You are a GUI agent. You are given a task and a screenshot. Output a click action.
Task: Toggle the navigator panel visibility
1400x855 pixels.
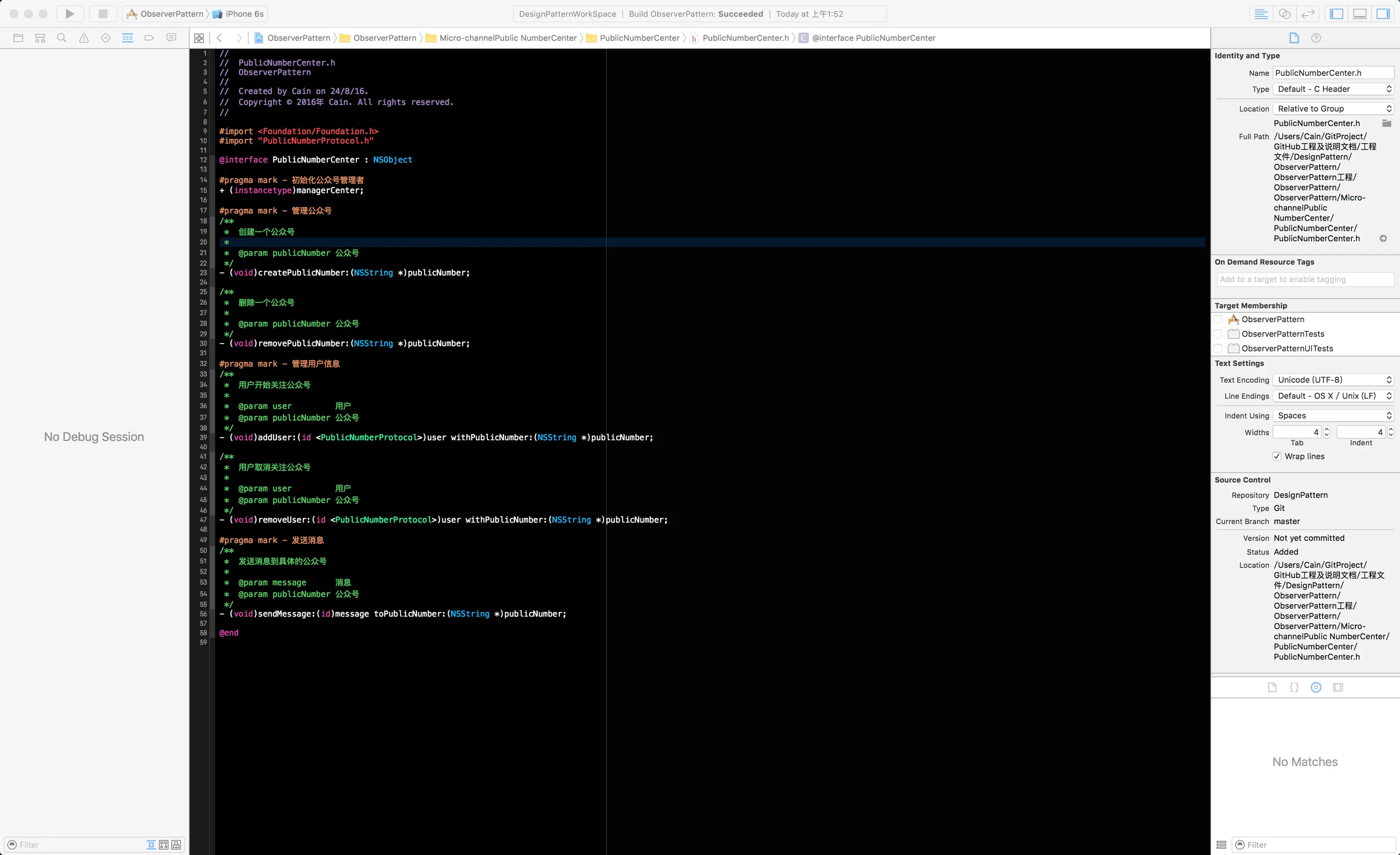click(x=1337, y=13)
